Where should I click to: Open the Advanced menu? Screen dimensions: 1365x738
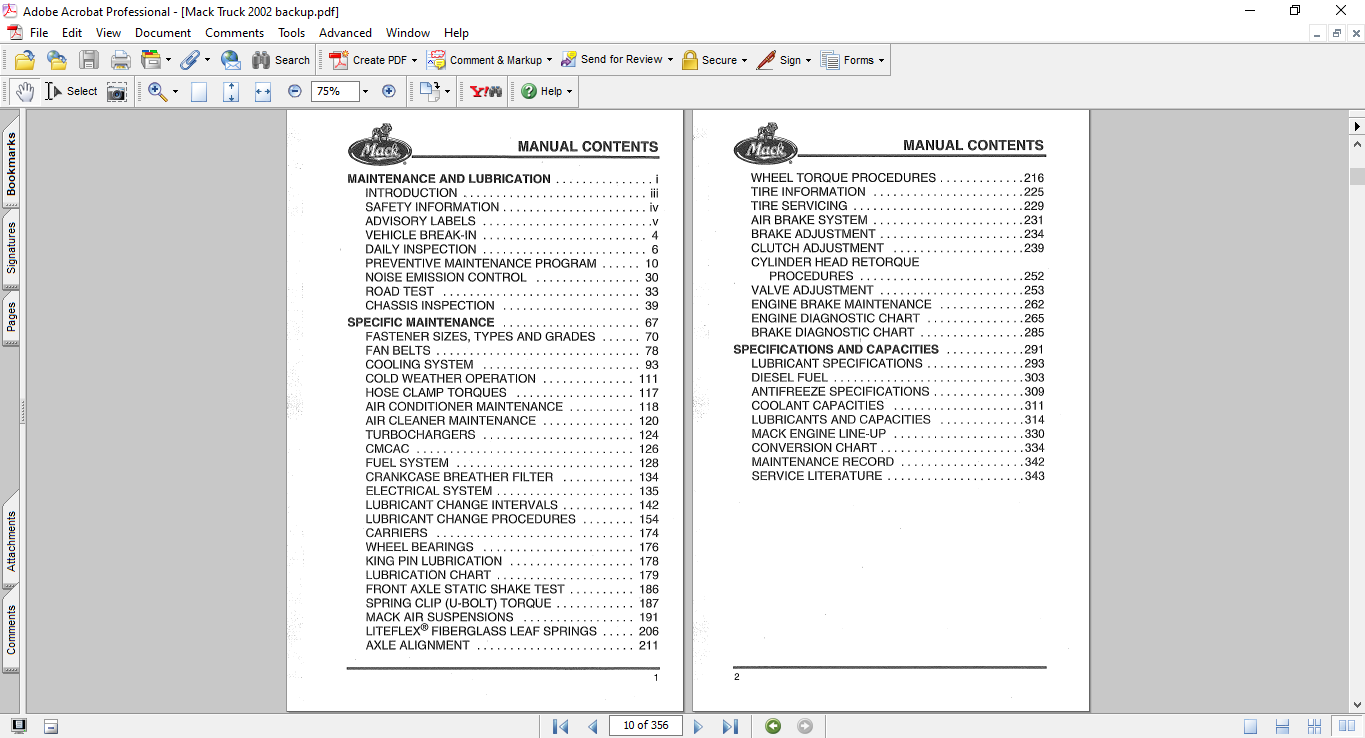(x=345, y=33)
